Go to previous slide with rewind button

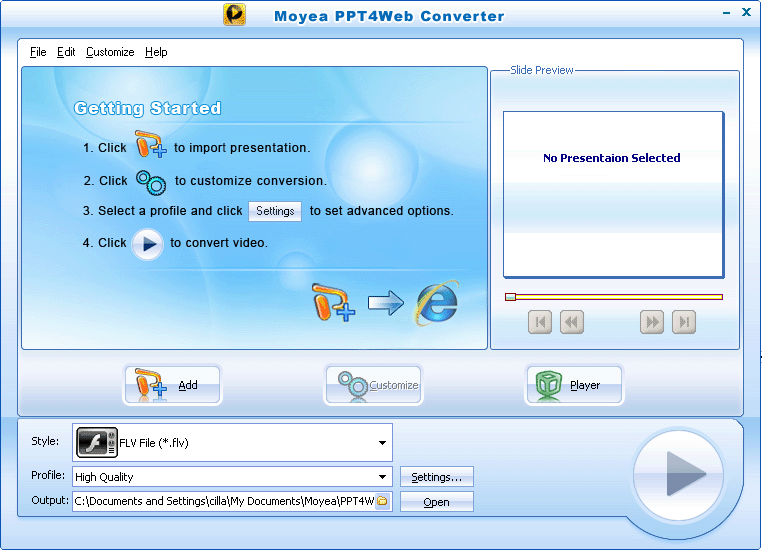click(x=572, y=322)
